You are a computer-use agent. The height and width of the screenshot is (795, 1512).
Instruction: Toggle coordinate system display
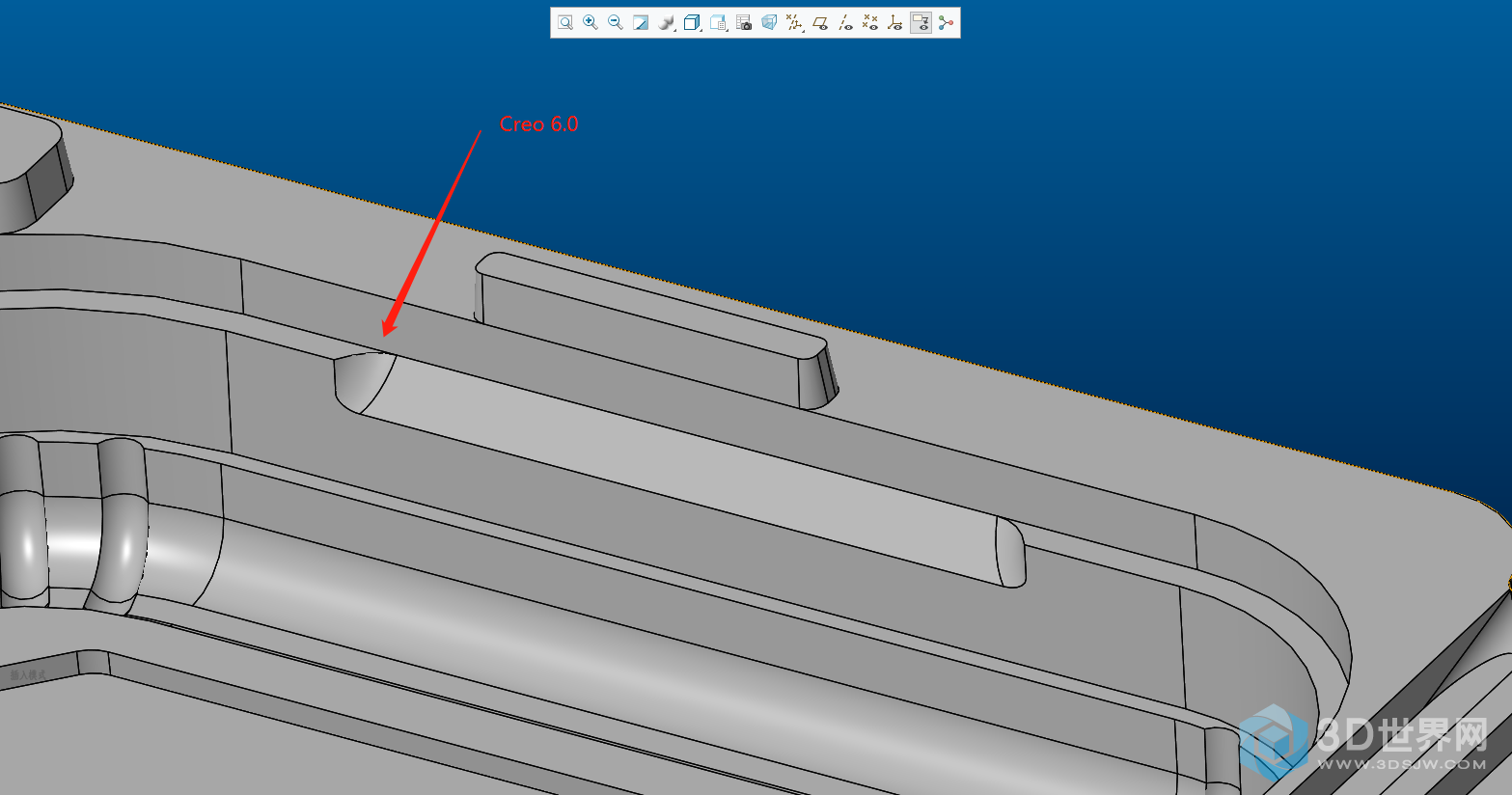(x=895, y=22)
